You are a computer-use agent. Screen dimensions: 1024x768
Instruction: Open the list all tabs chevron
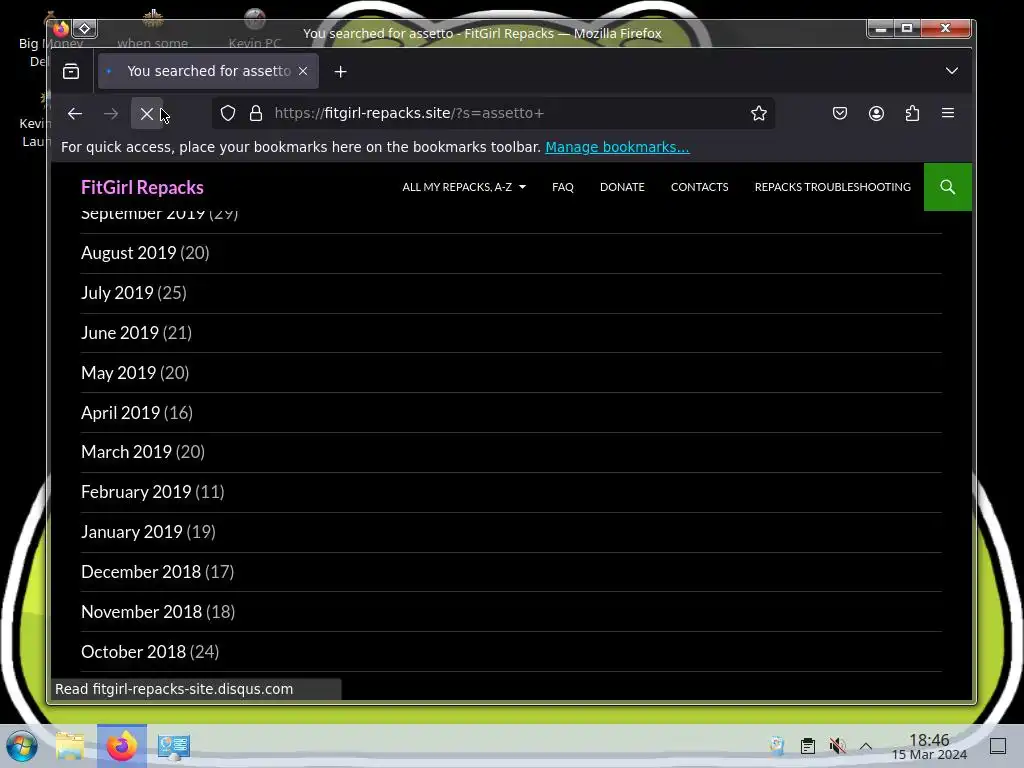(x=952, y=71)
